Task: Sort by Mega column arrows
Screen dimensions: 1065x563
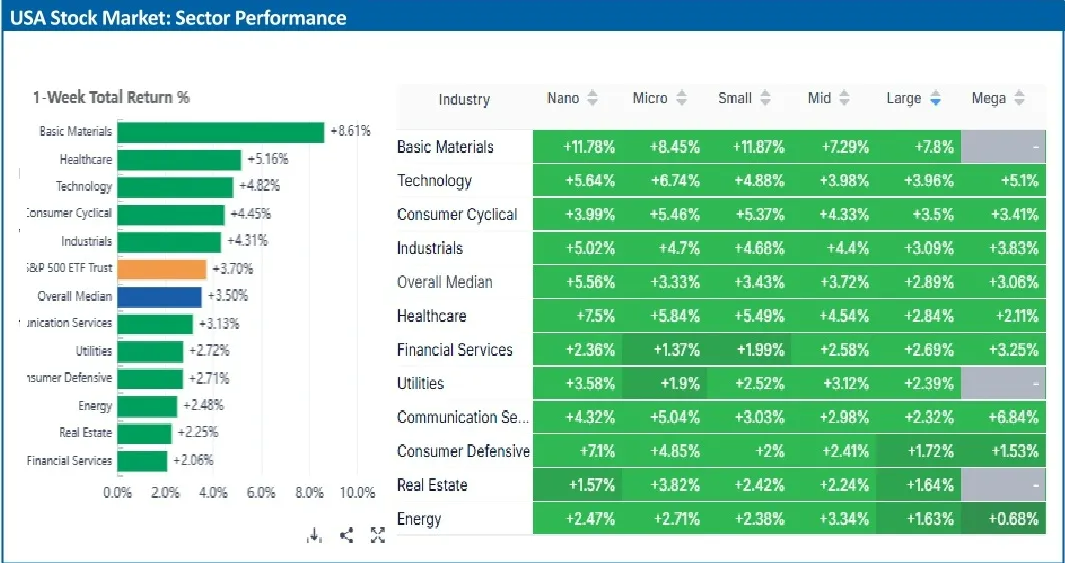Action: click(x=1019, y=99)
